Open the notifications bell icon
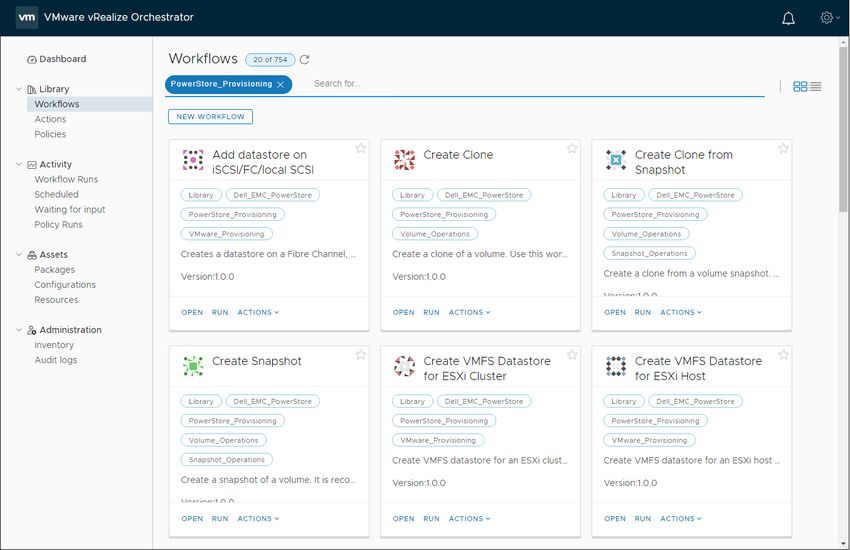This screenshot has height=550, width=850. coord(788,18)
